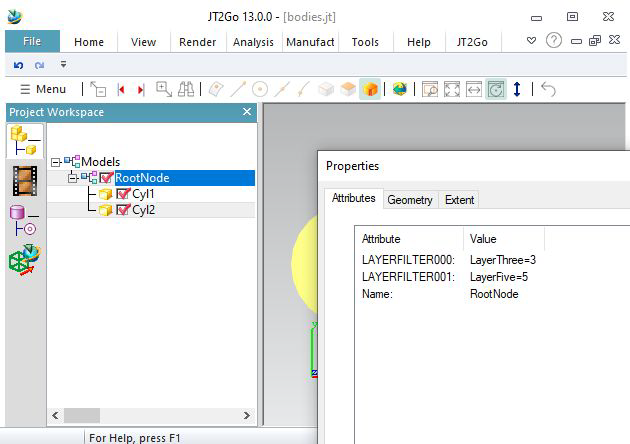The width and height of the screenshot is (630, 444).
Task: Click the collapse tree selection icon
Action: pyautogui.click(x=98, y=89)
